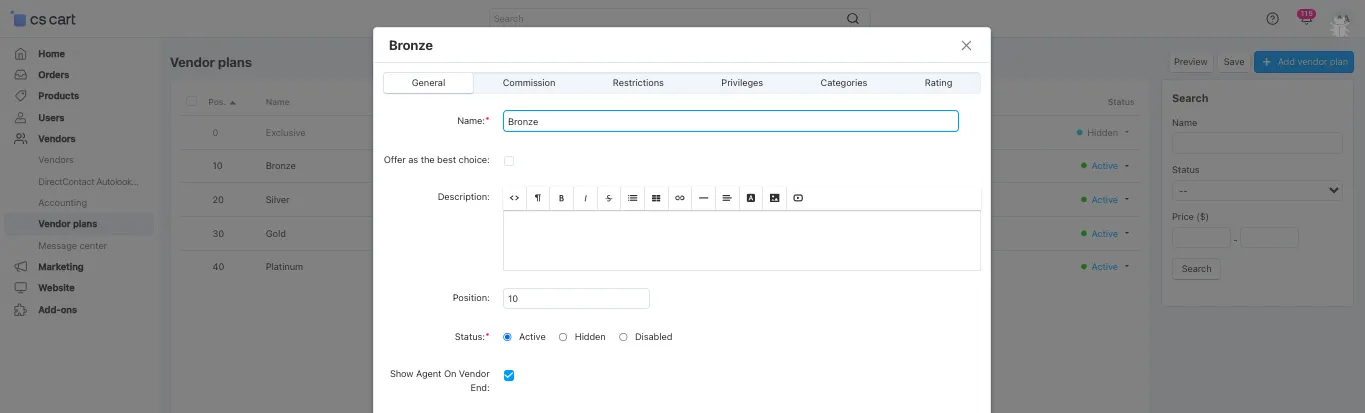Insert horizontal line in description editor
Image resolution: width=1365 pixels, height=413 pixels.
click(704, 198)
